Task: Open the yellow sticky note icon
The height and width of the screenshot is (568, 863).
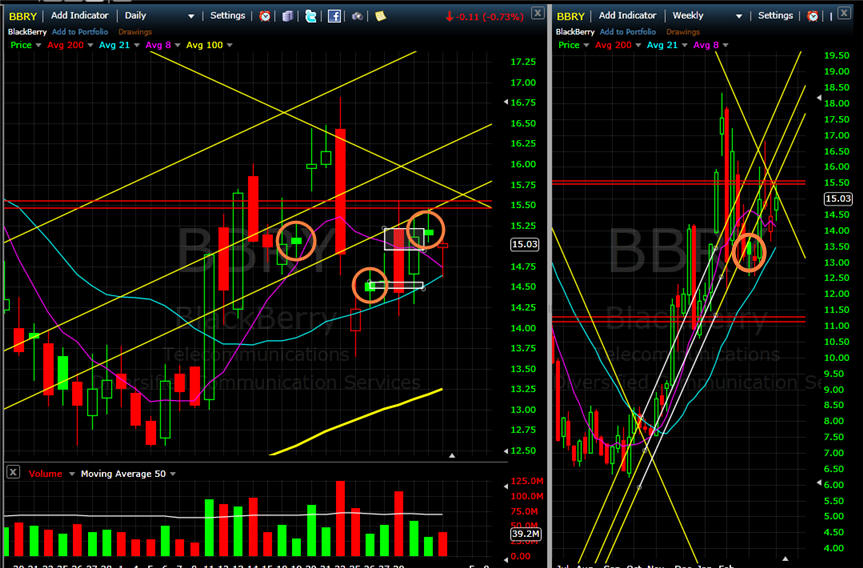Action: [380, 16]
